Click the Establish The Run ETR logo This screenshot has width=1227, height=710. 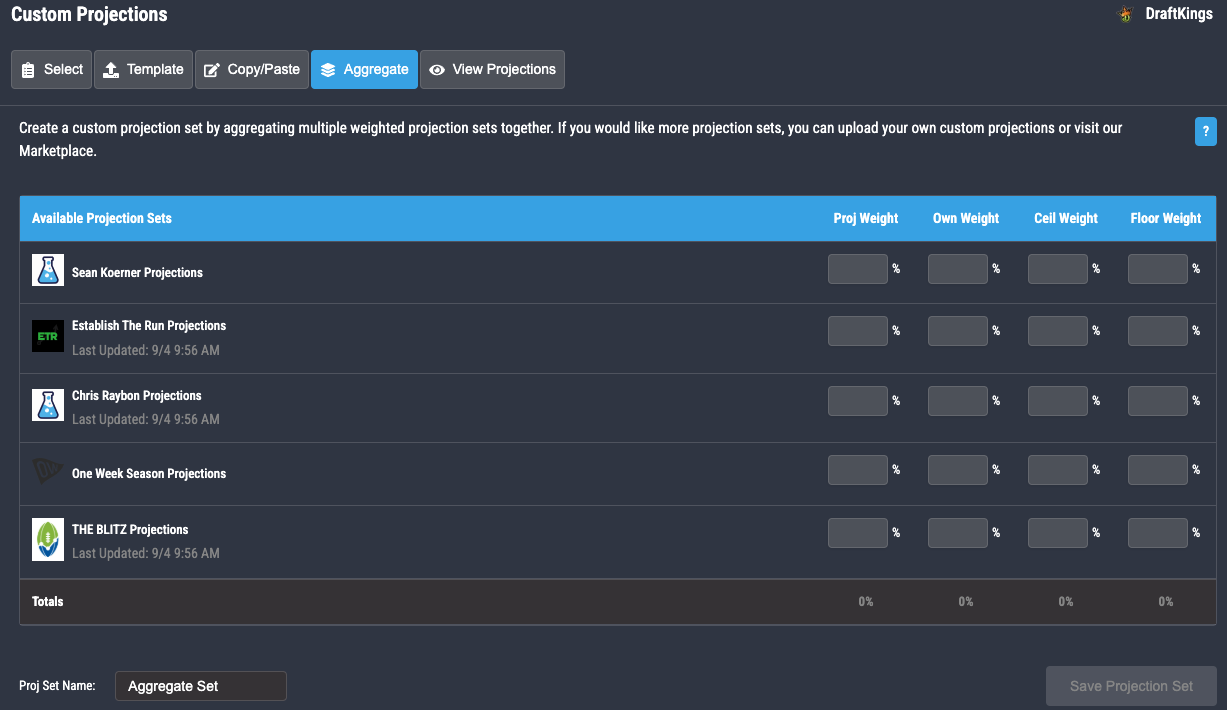click(x=48, y=337)
